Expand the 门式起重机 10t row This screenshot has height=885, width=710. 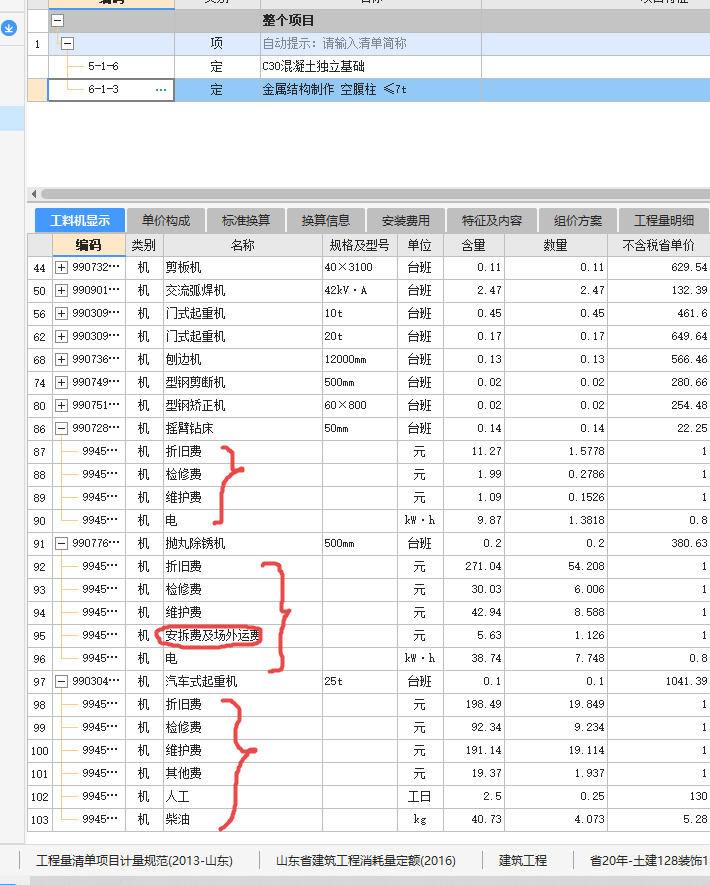click(61, 313)
